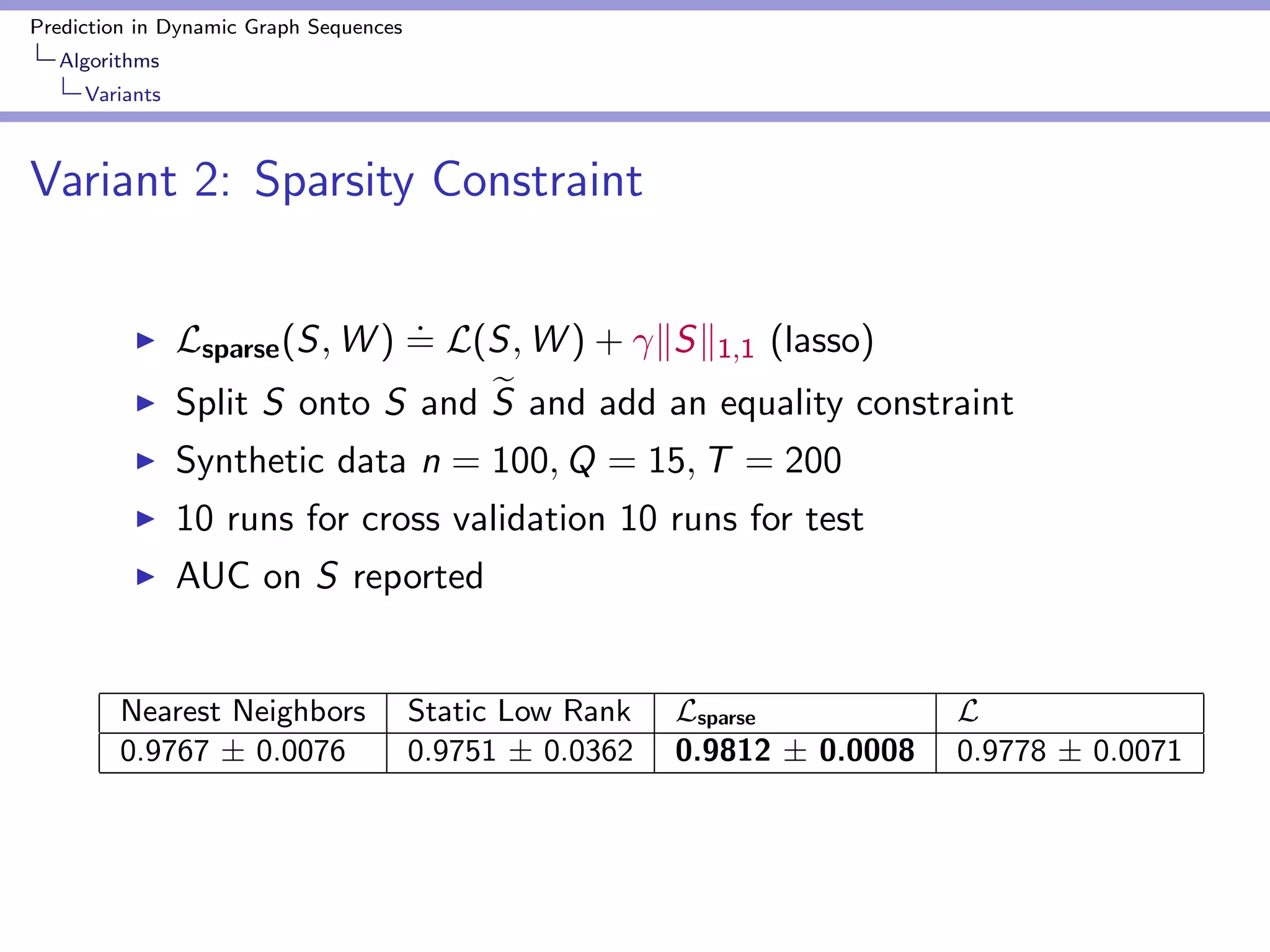Click the value '0.9778 ± 0.0071'
Image resolution: width=1270 pixels, height=952 pixels.
click(x=1069, y=752)
